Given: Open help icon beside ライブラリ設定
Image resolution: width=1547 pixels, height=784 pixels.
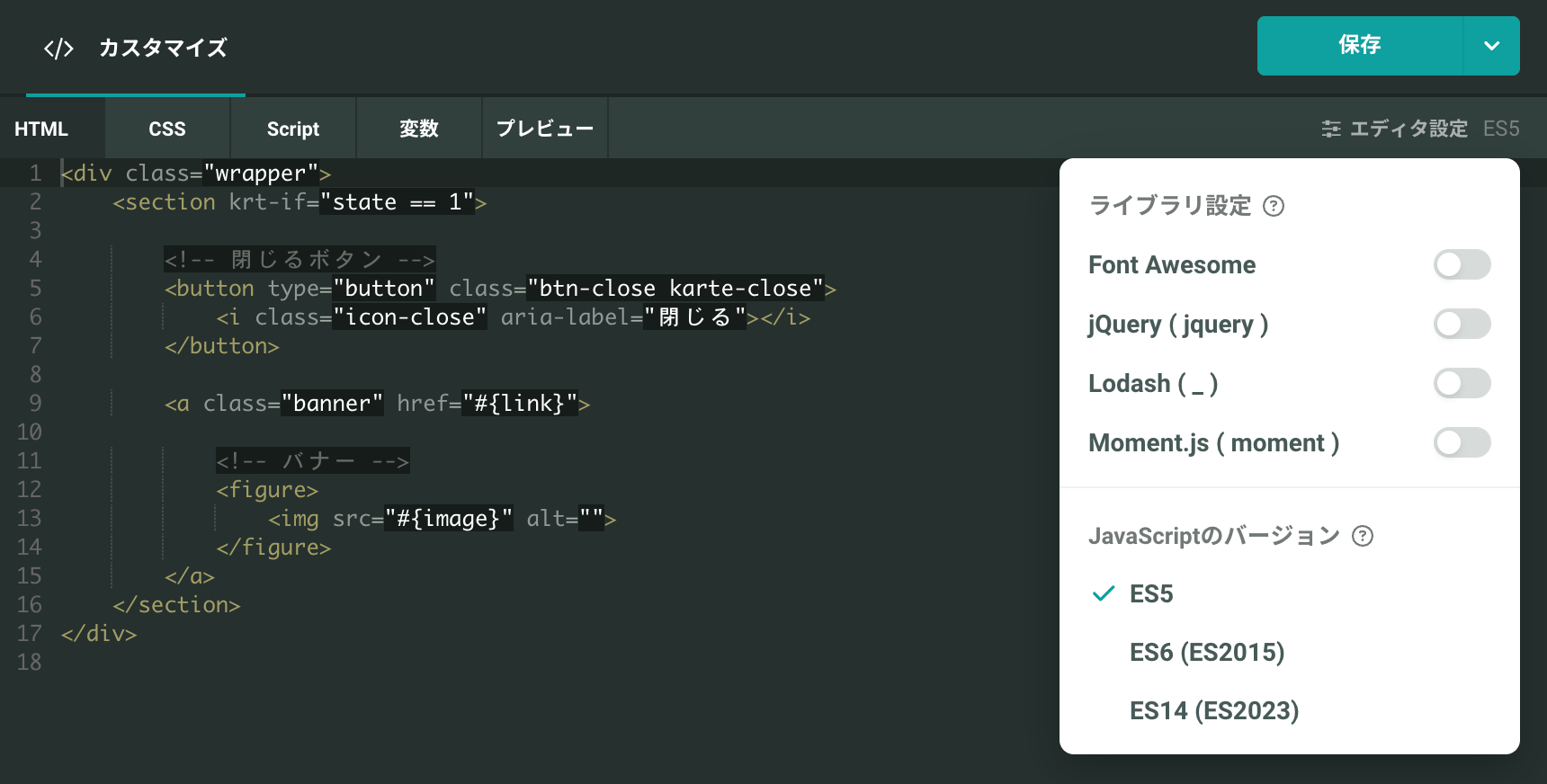Looking at the screenshot, I should pyautogui.click(x=1274, y=206).
